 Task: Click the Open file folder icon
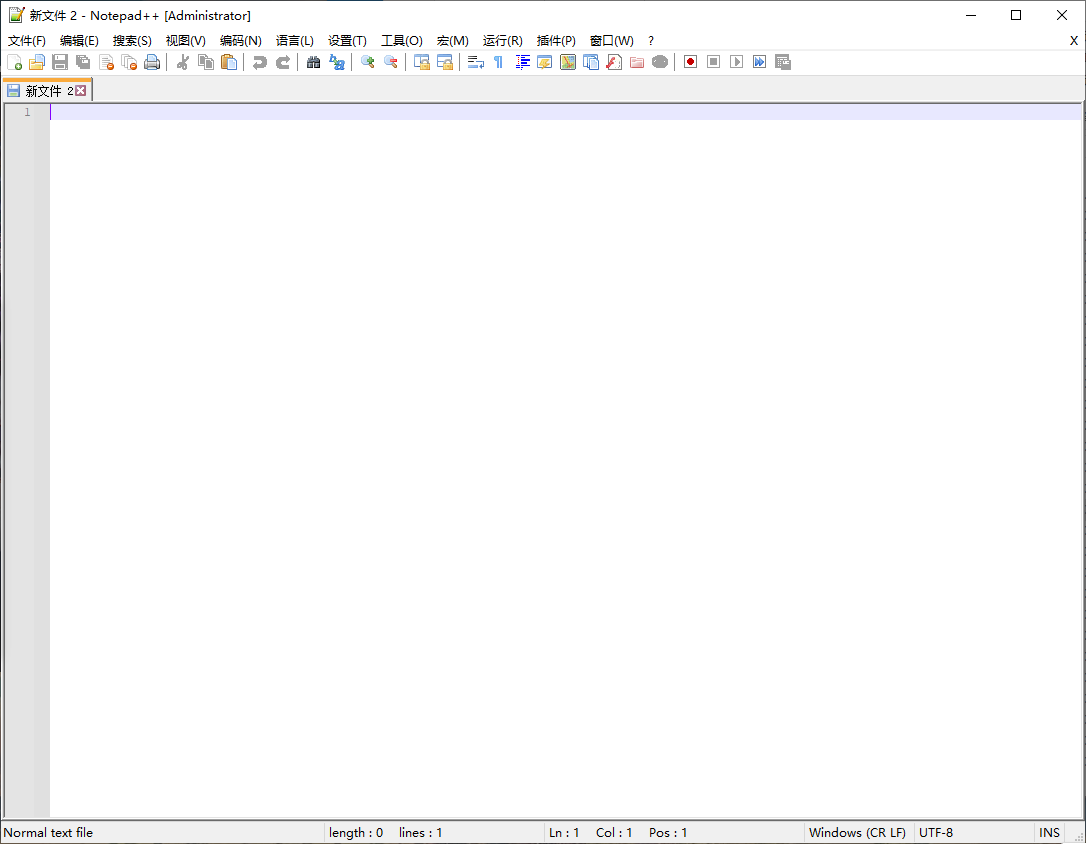coord(37,62)
